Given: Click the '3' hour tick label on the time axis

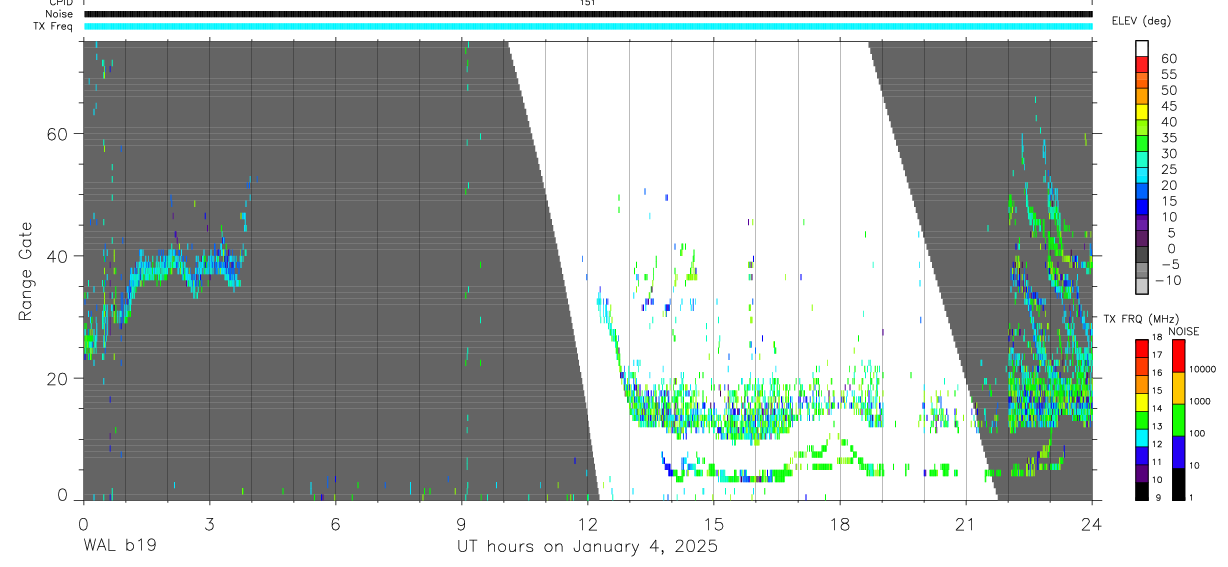Looking at the screenshot, I should click(209, 523).
